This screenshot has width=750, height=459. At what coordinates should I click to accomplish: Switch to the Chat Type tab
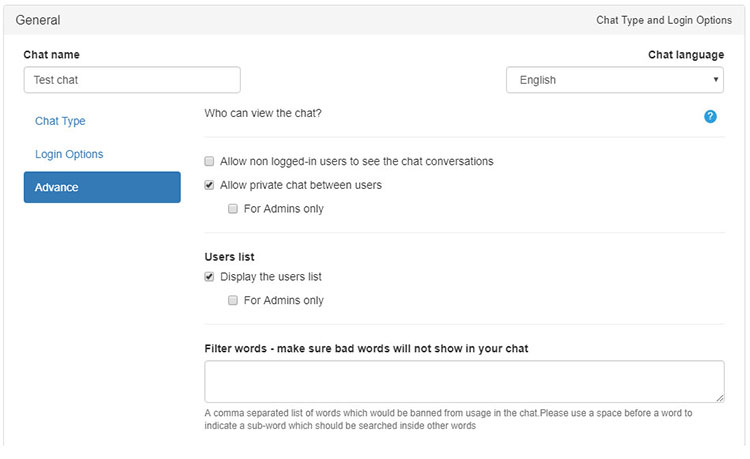60,121
